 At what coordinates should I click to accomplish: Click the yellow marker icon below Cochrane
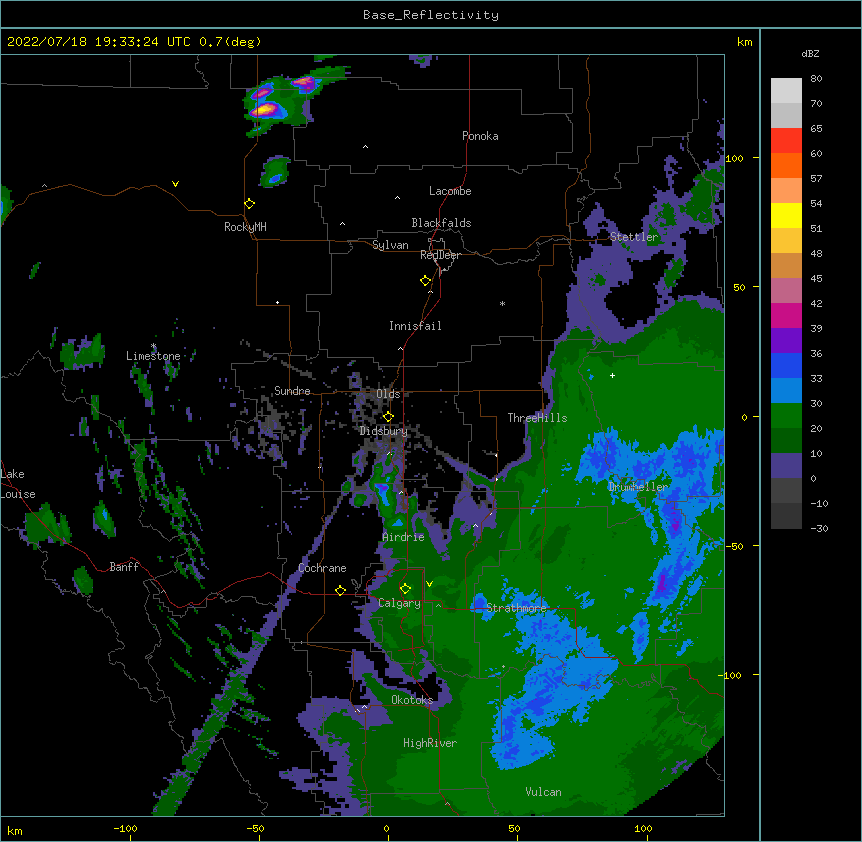coord(340,590)
